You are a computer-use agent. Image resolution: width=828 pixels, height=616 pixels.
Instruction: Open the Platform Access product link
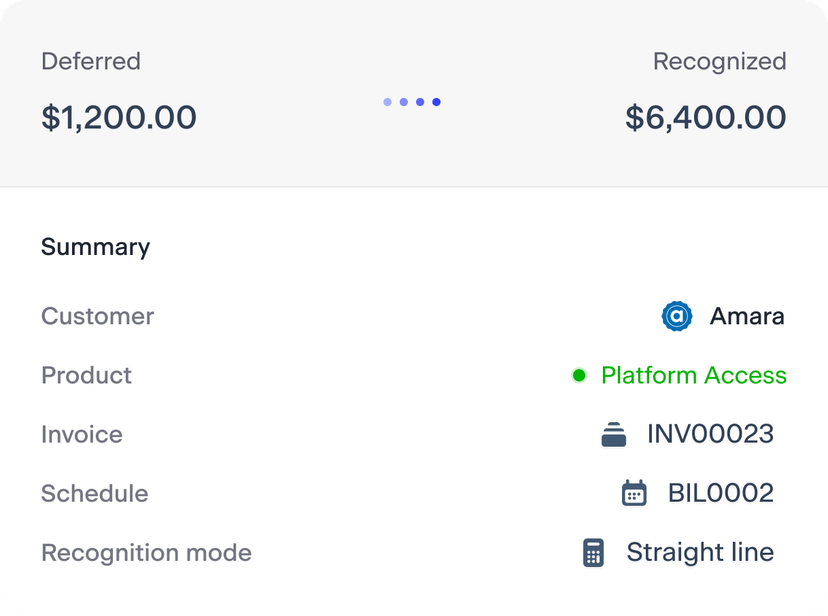pyautogui.click(x=693, y=375)
